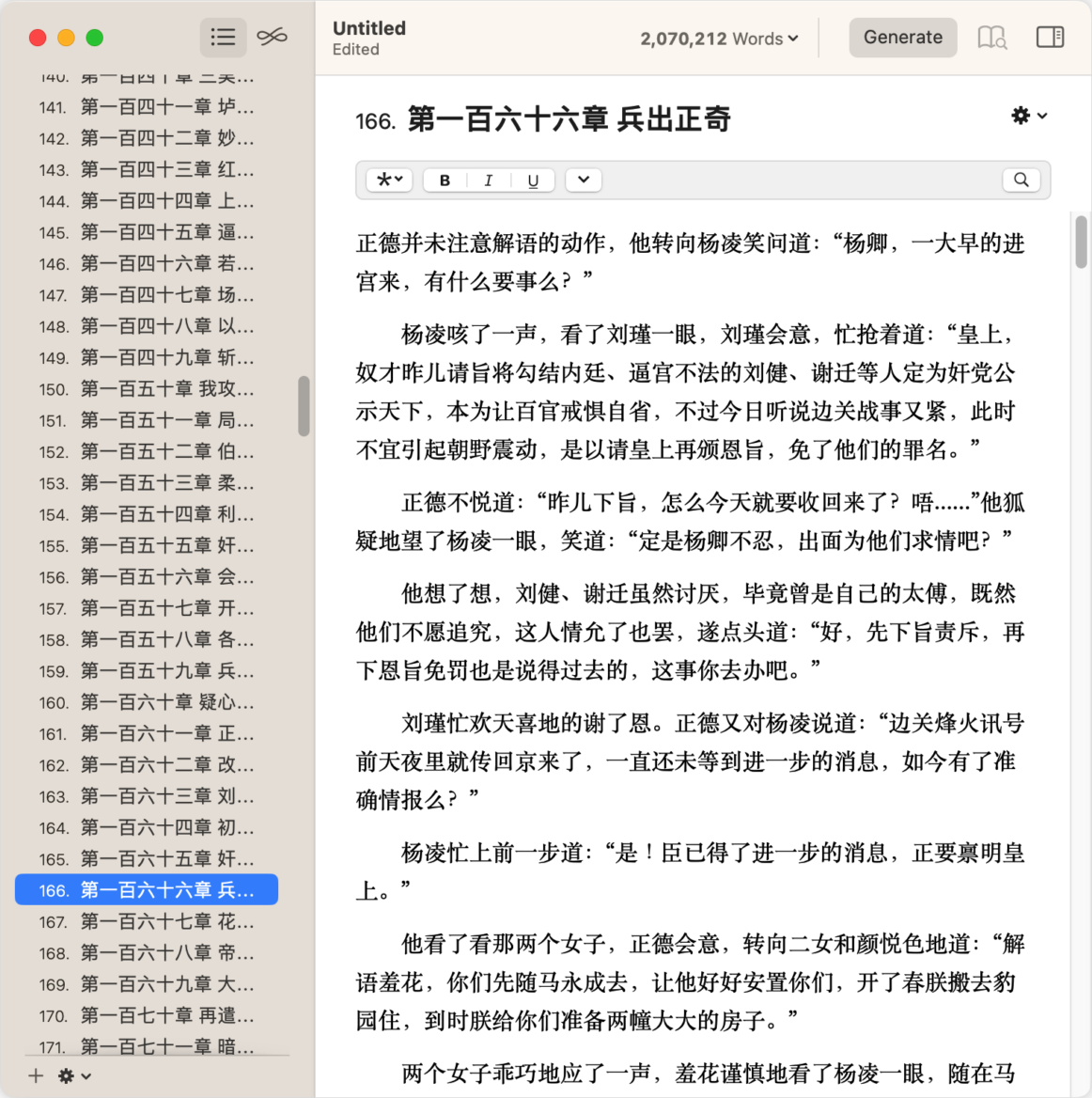
Task: Select chapter 149 第一百四十九章
Action: click(x=147, y=358)
